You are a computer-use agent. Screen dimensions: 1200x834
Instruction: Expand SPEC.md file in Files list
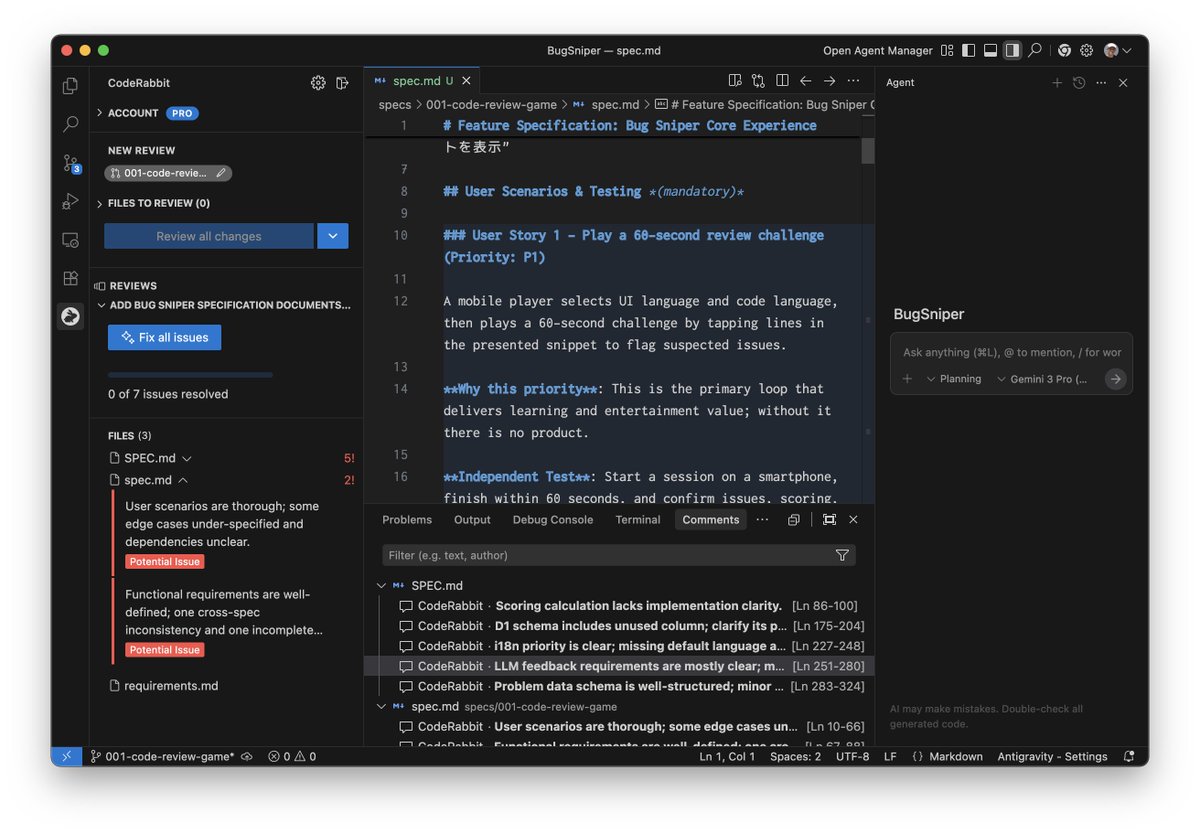tap(186, 458)
